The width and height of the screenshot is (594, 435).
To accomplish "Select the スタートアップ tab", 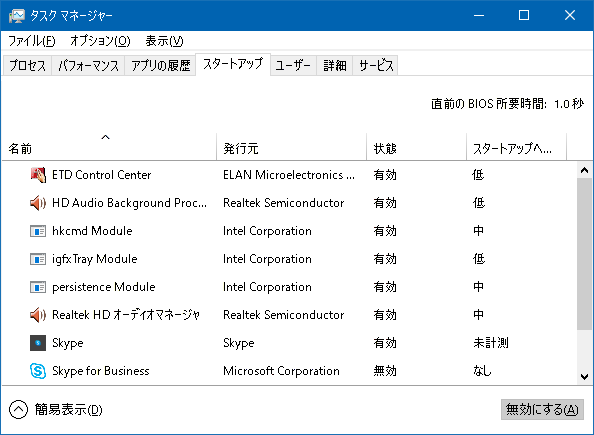I will point(233,64).
